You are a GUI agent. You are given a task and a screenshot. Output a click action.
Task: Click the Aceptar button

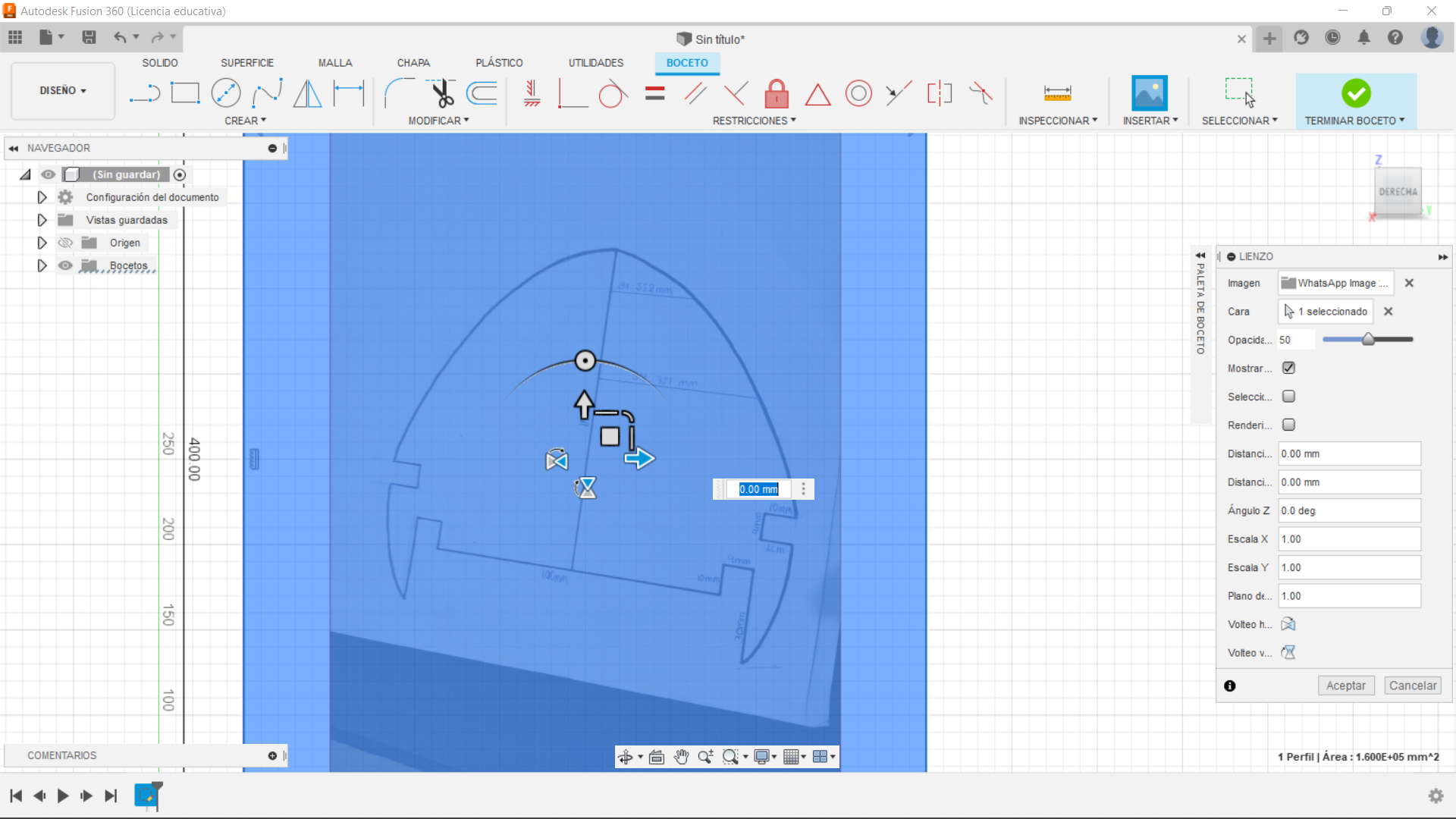pos(1345,686)
